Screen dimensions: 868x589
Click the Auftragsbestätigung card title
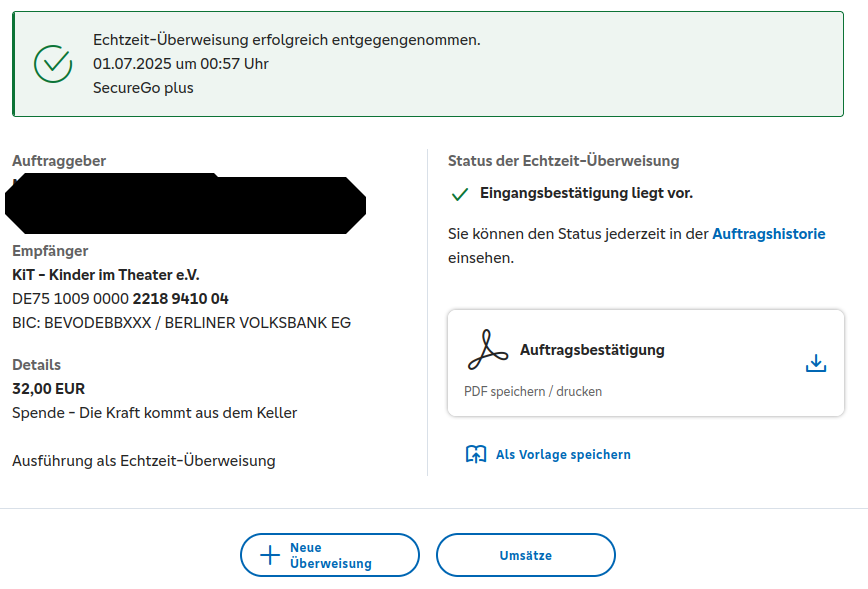(592, 350)
